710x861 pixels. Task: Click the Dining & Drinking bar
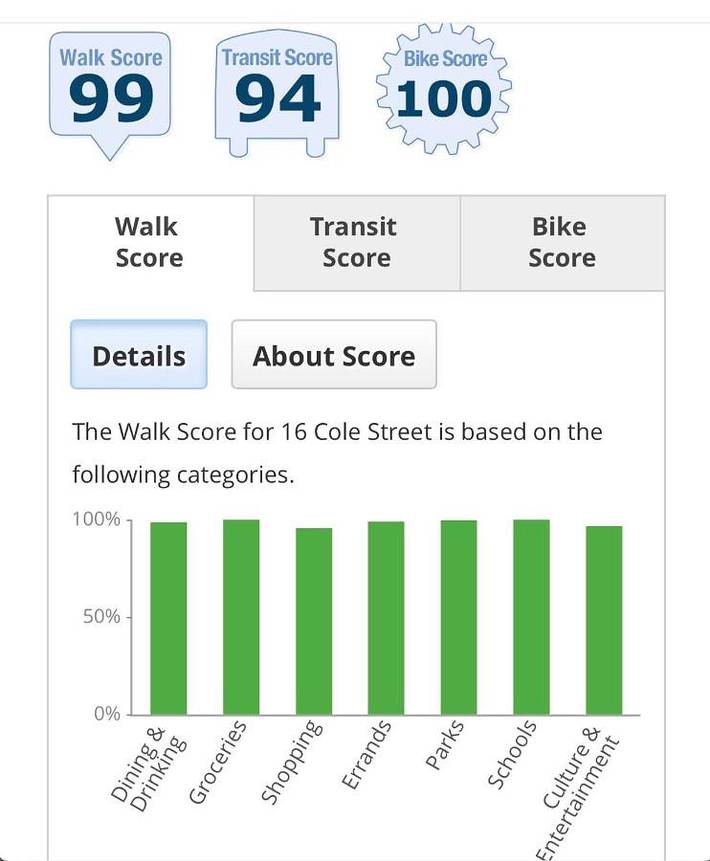click(169, 618)
